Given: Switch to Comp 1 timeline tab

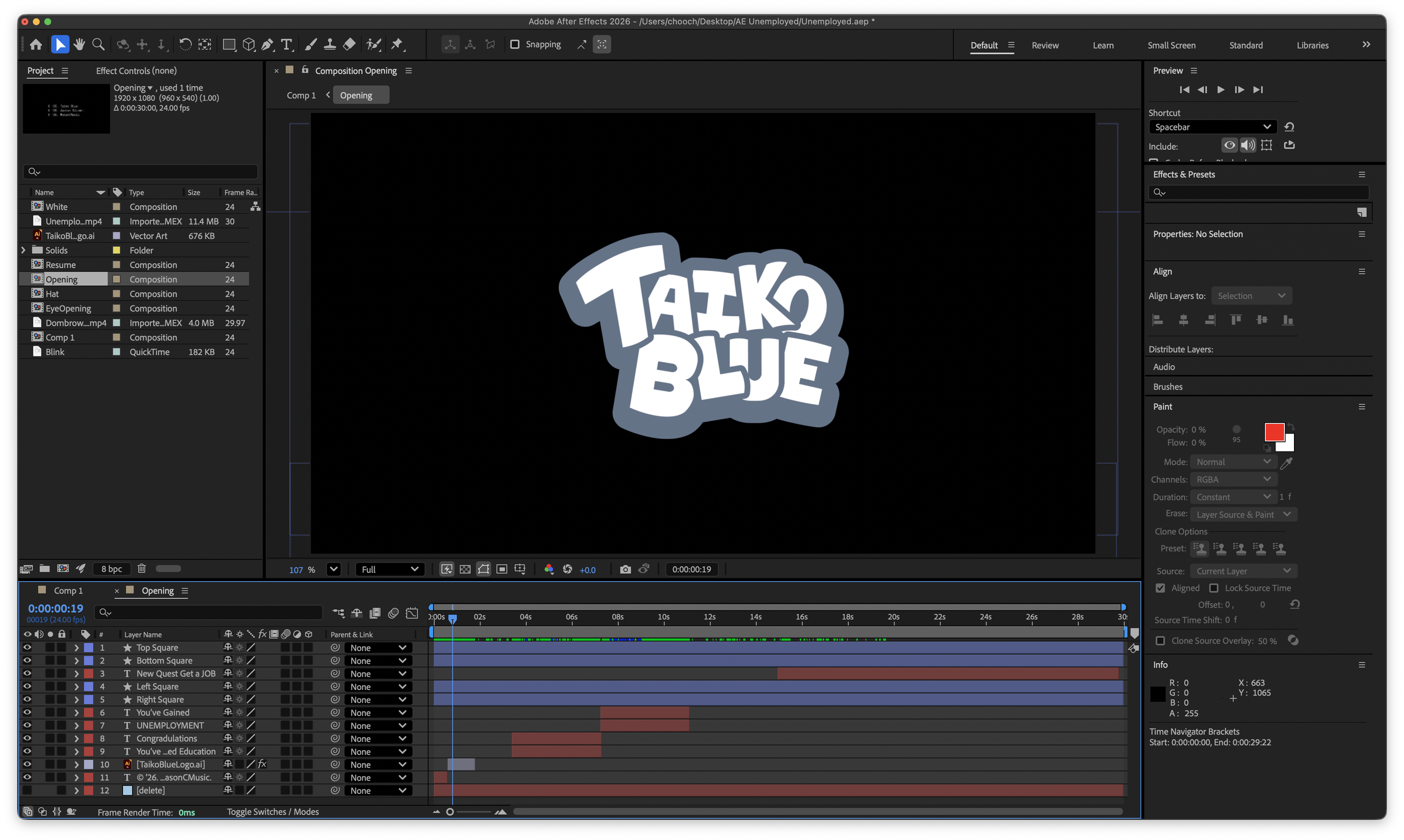Looking at the screenshot, I should (68, 590).
